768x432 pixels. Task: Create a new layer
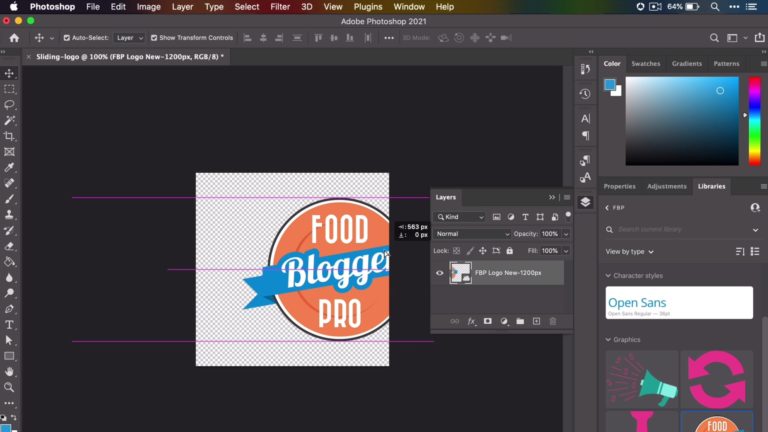[536, 321]
